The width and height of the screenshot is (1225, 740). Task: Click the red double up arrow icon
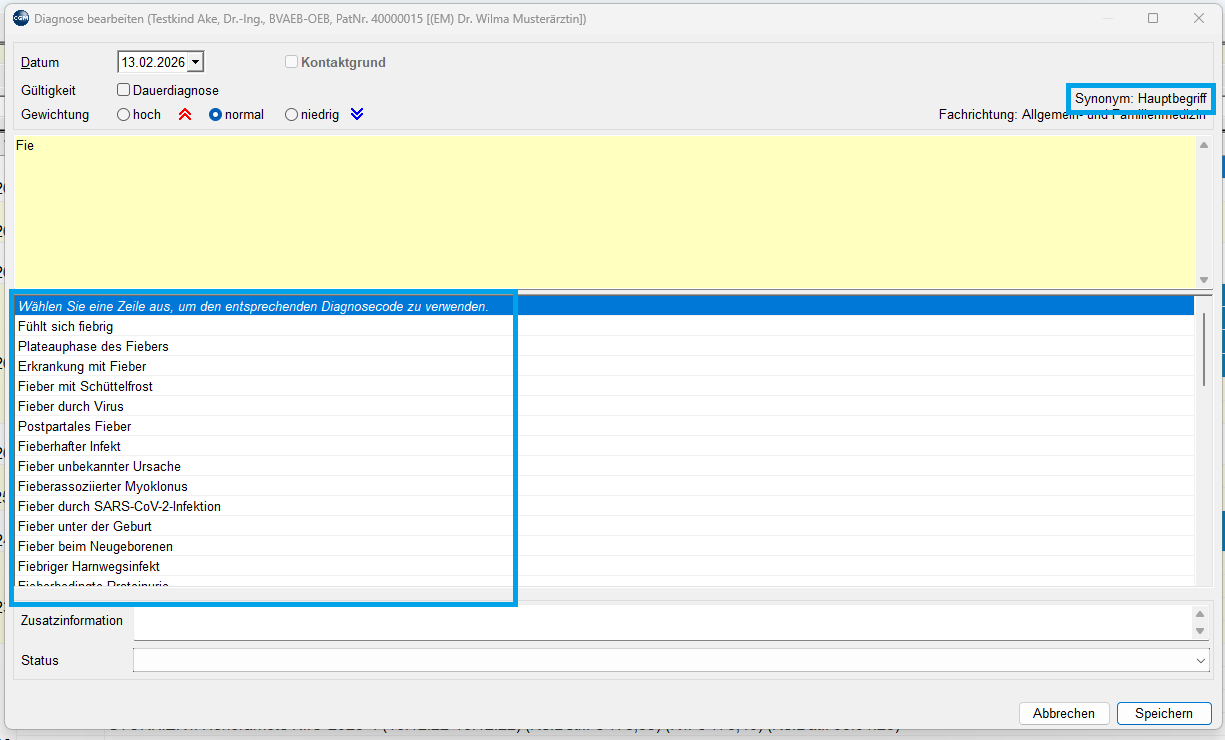pos(184,115)
